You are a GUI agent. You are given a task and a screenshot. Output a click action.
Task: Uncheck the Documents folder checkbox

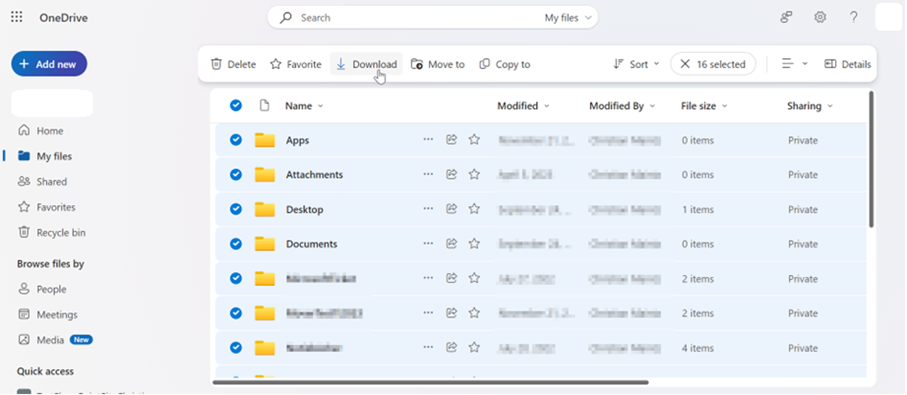(235, 243)
